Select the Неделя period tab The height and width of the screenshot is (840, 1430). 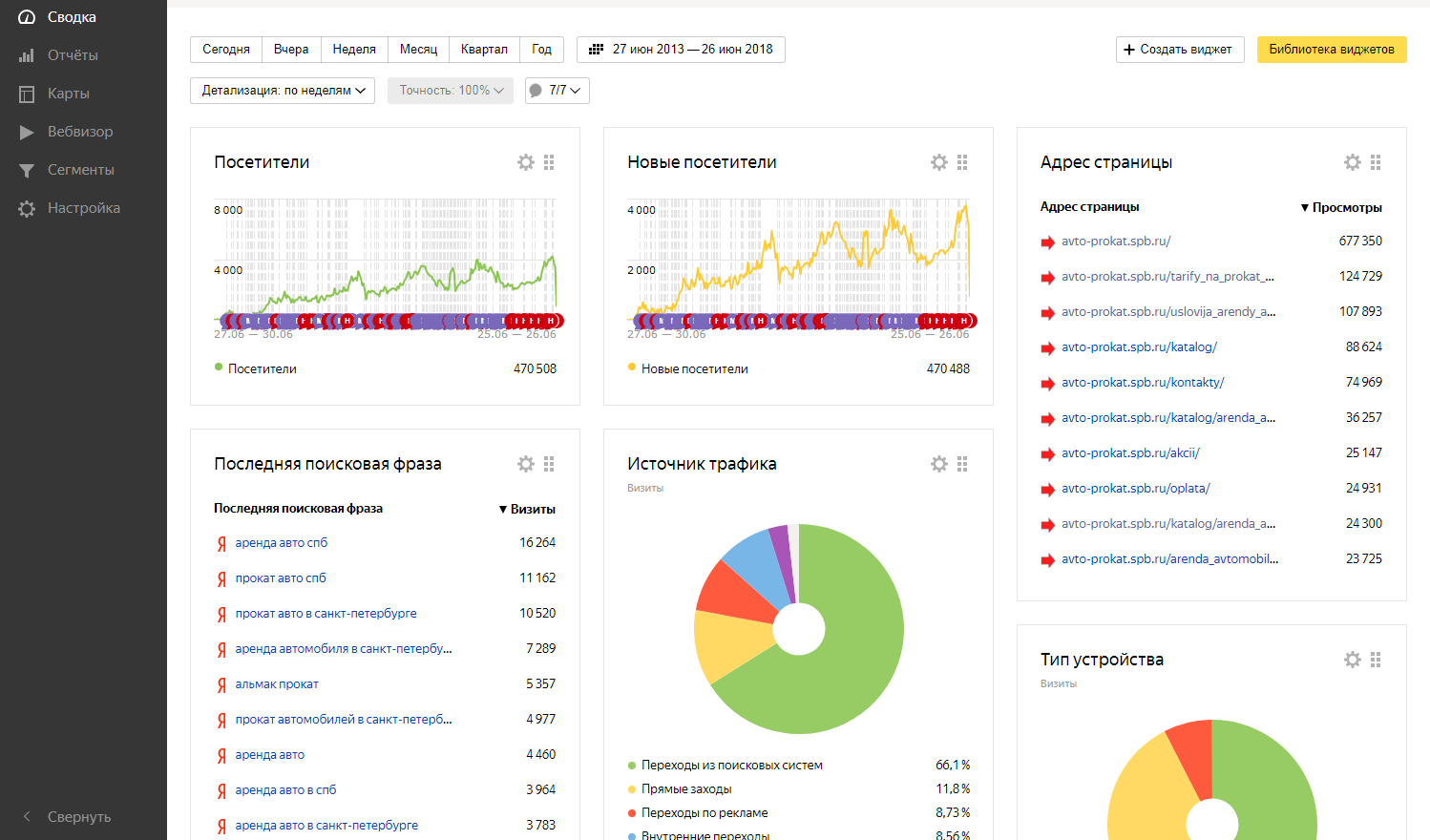[x=354, y=50]
